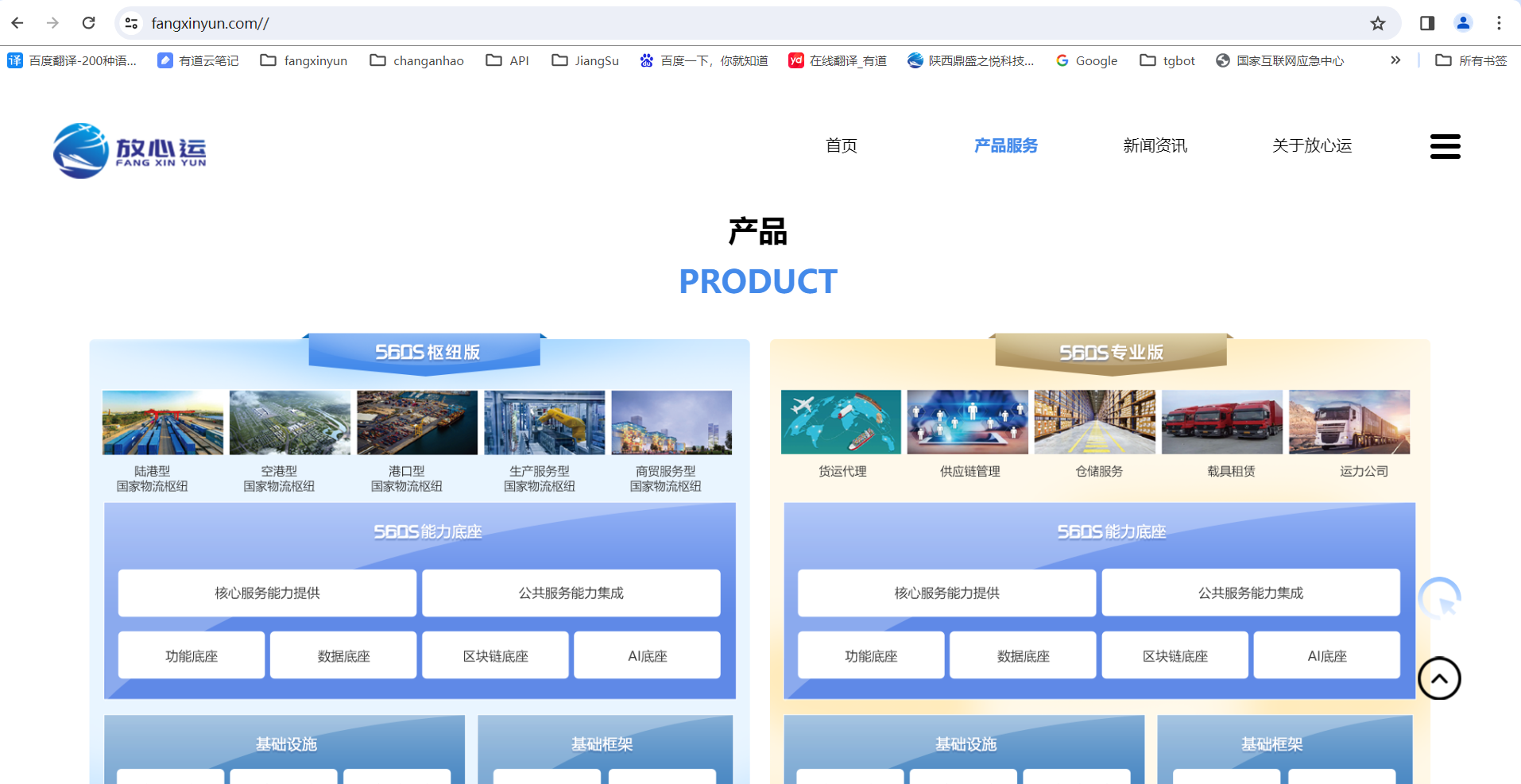Open the hamburger menu icon

tap(1446, 146)
